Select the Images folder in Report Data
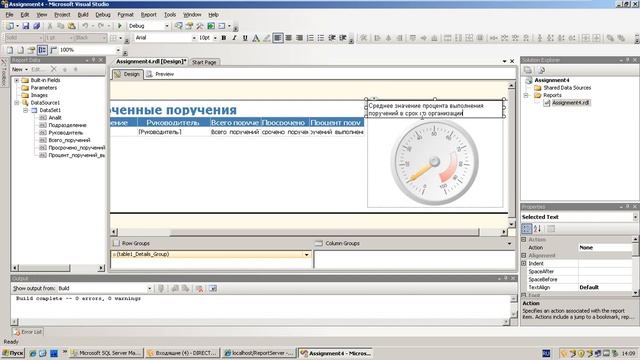This screenshot has height=360, width=640. 39,95
